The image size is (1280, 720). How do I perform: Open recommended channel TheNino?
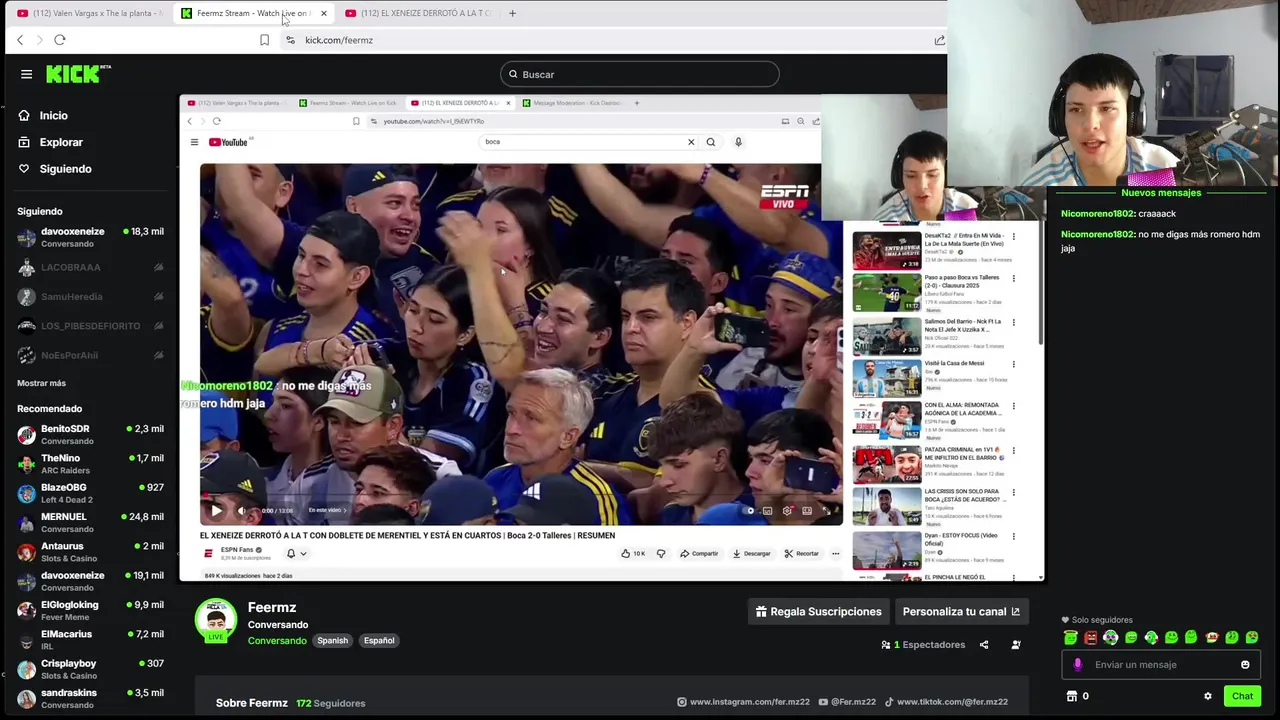pyautogui.click(x=90, y=463)
